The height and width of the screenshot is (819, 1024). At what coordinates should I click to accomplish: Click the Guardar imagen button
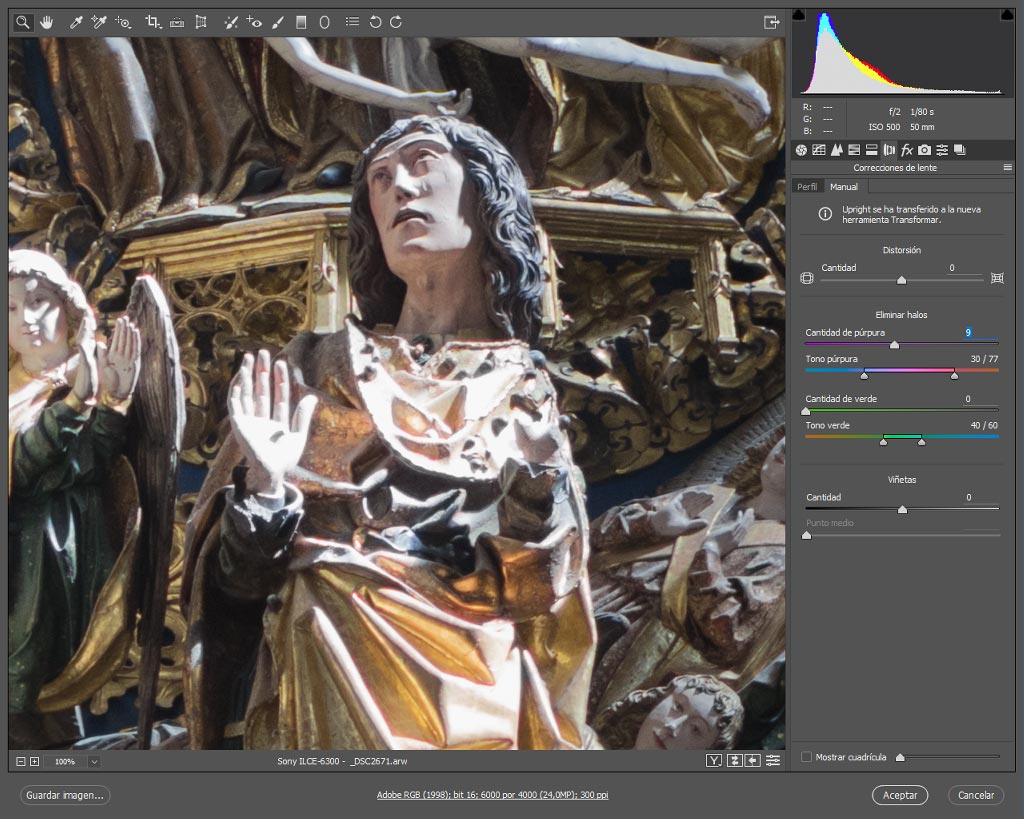pyautogui.click(x=65, y=795)
